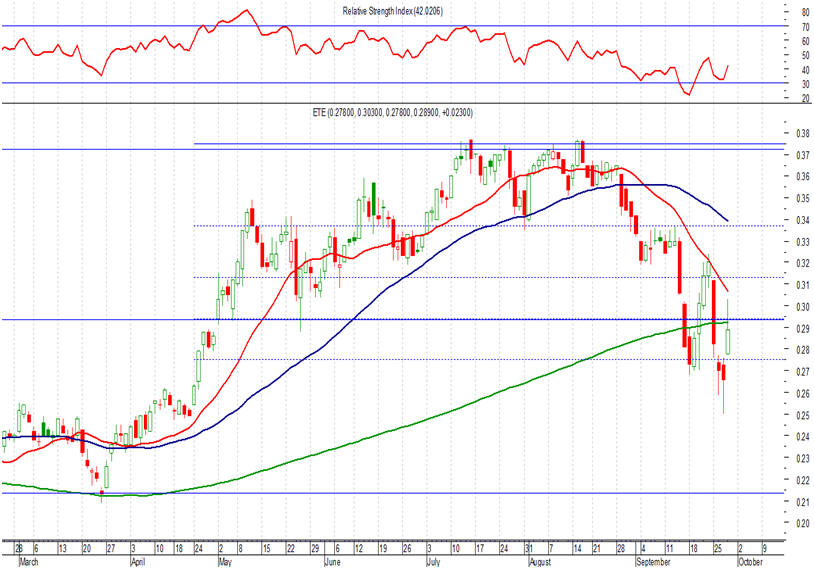Select the 0.27 price axis label

point(803,372)
